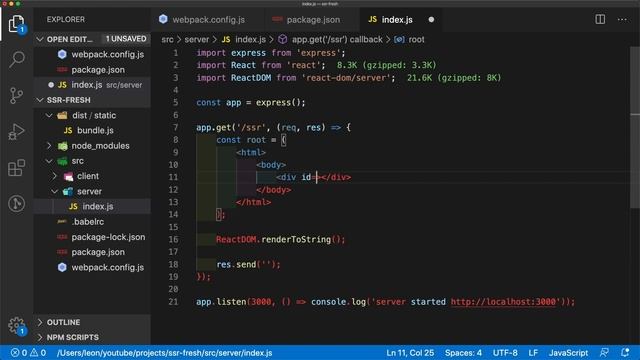Open package-lock.json in file tree

pos(92,237)
